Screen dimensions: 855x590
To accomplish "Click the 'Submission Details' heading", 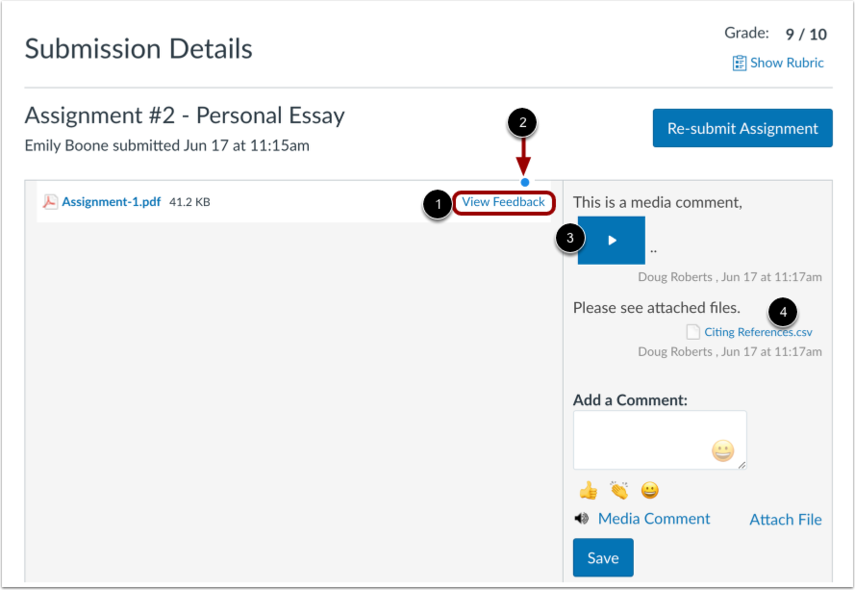I will coord(139,49).
